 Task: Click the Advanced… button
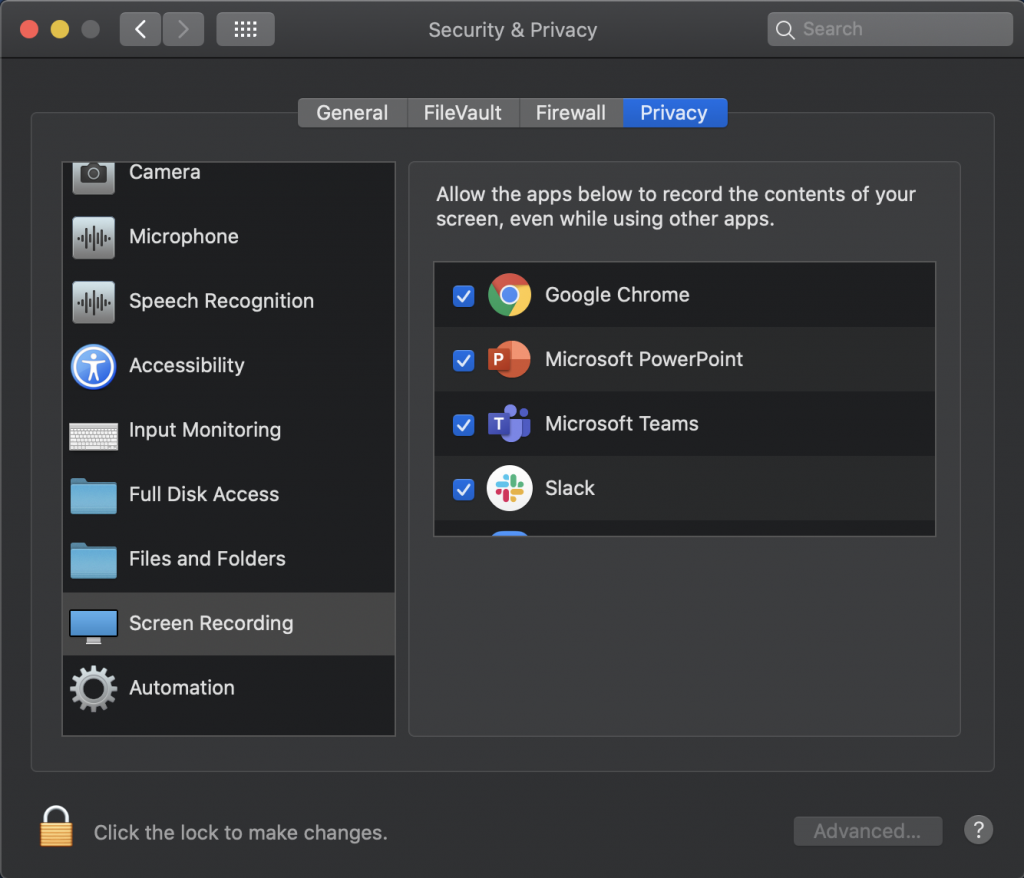(867, 831)
